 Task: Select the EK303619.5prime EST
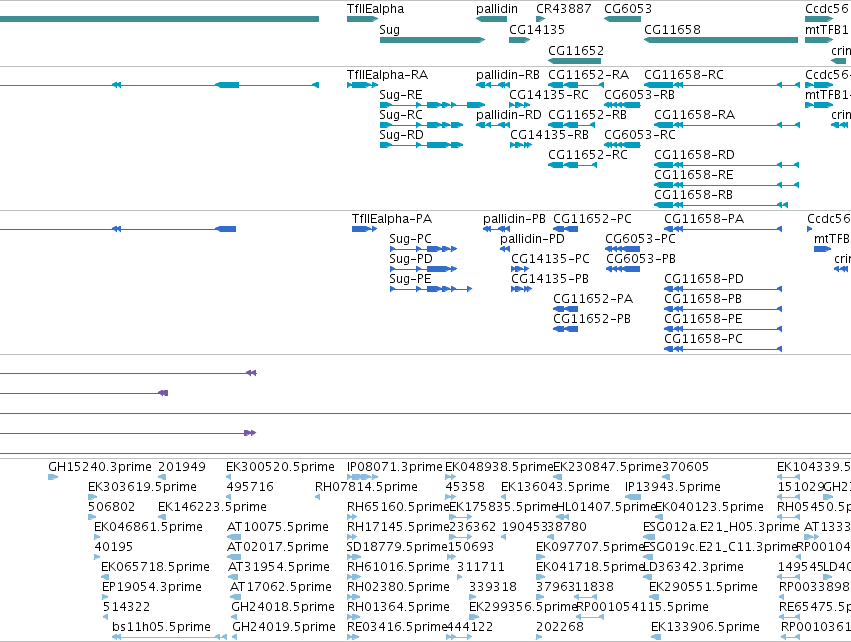click(92, 497)
